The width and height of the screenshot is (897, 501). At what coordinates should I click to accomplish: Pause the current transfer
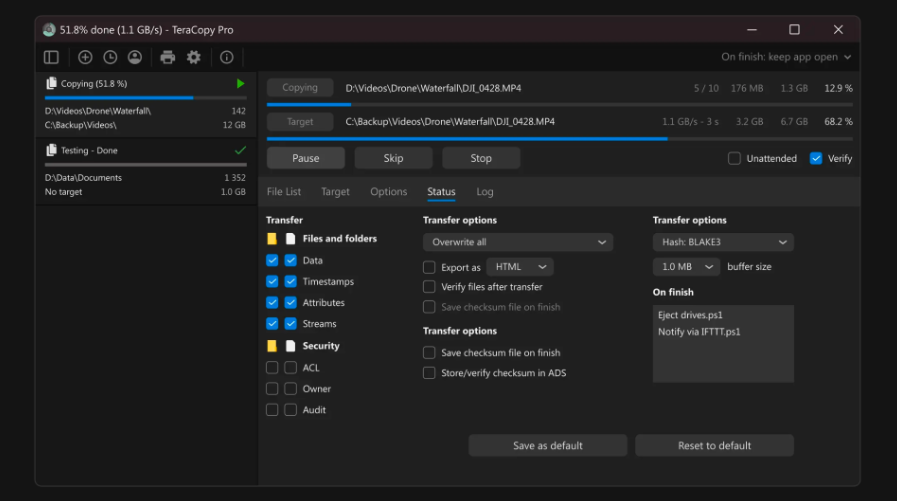pyautogui.click(x=306, y=158)
